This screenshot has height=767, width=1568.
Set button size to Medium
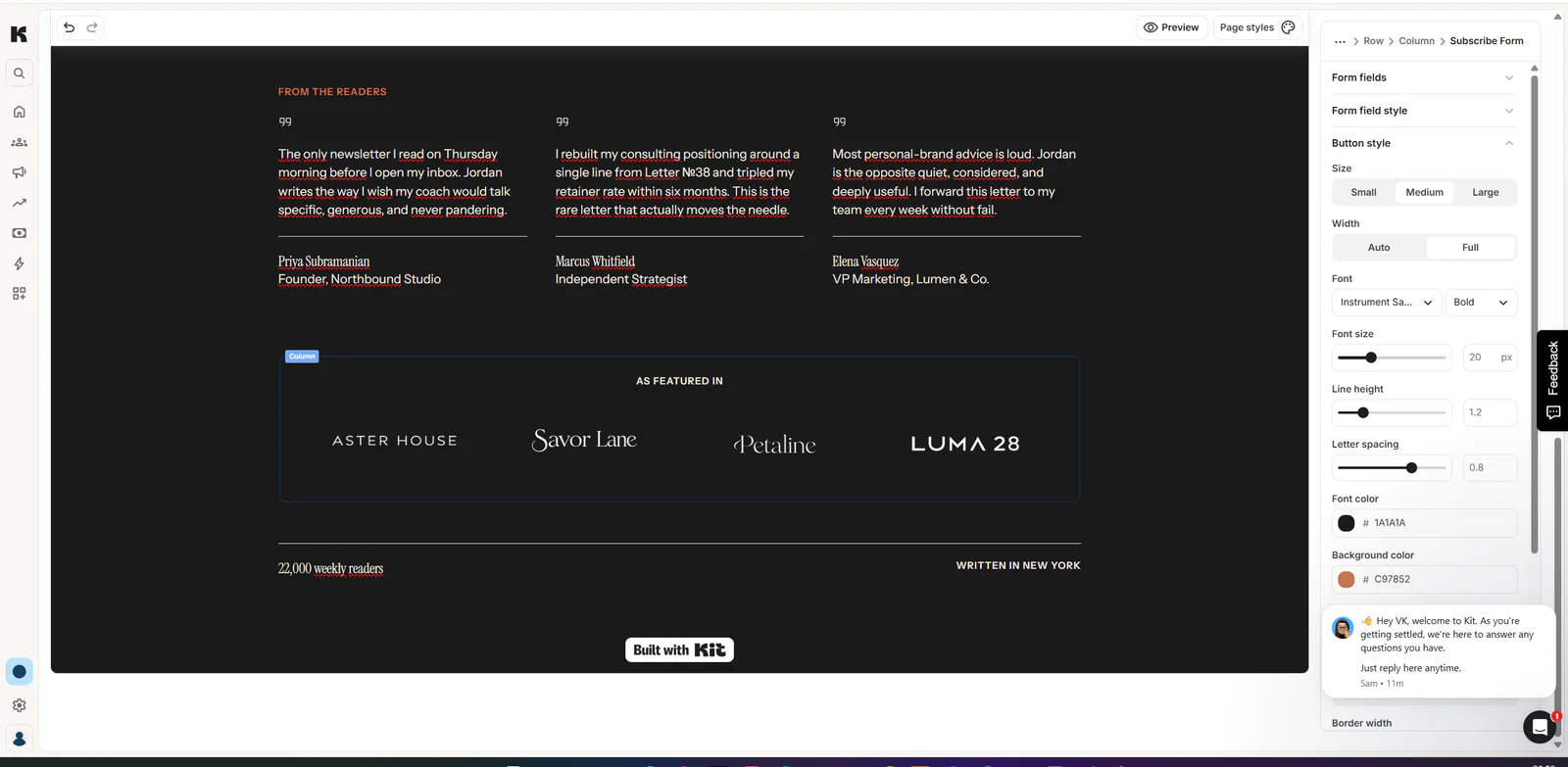[x=1424, y=193]
